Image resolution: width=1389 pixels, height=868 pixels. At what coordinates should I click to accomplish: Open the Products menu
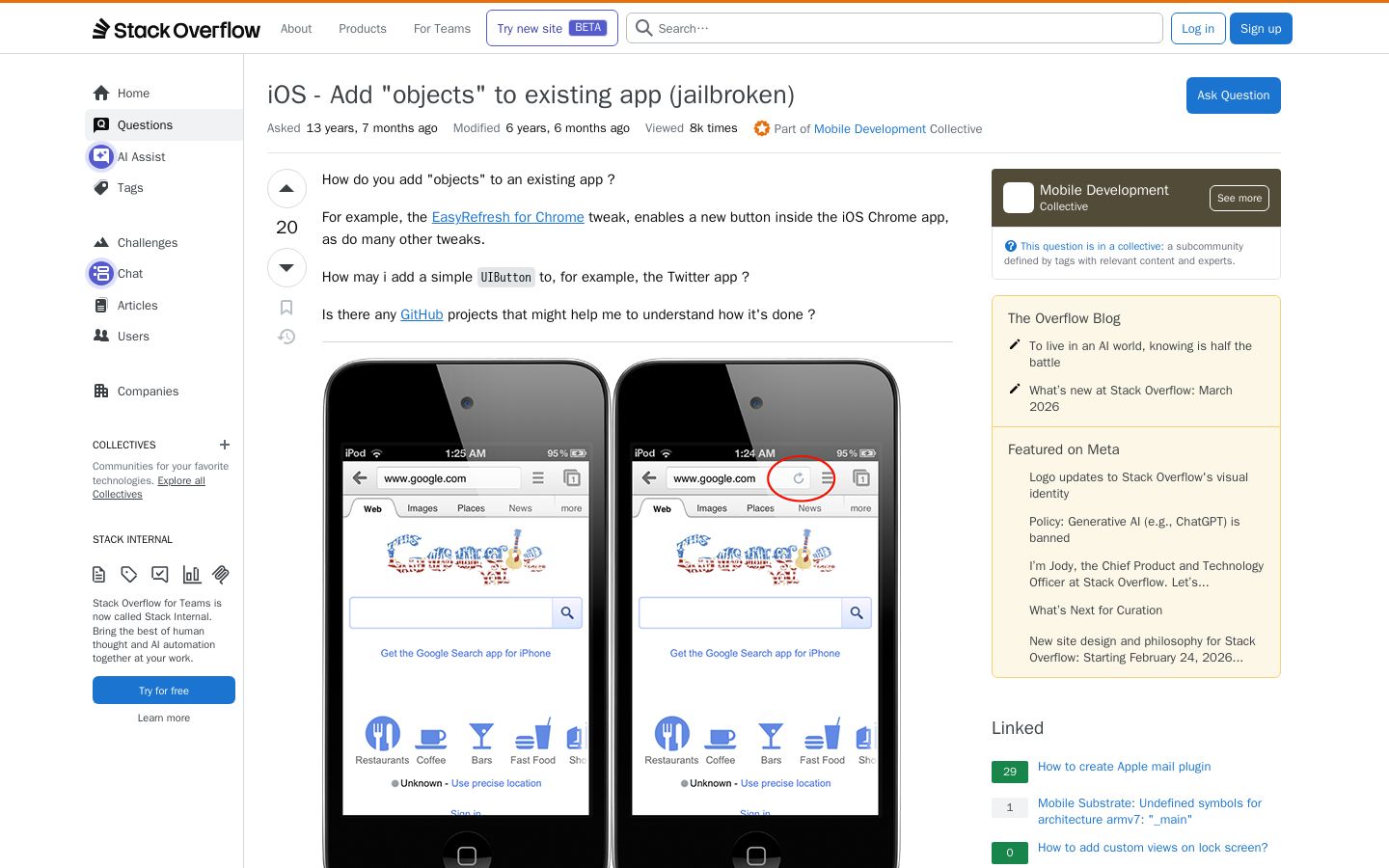[363, 29]
